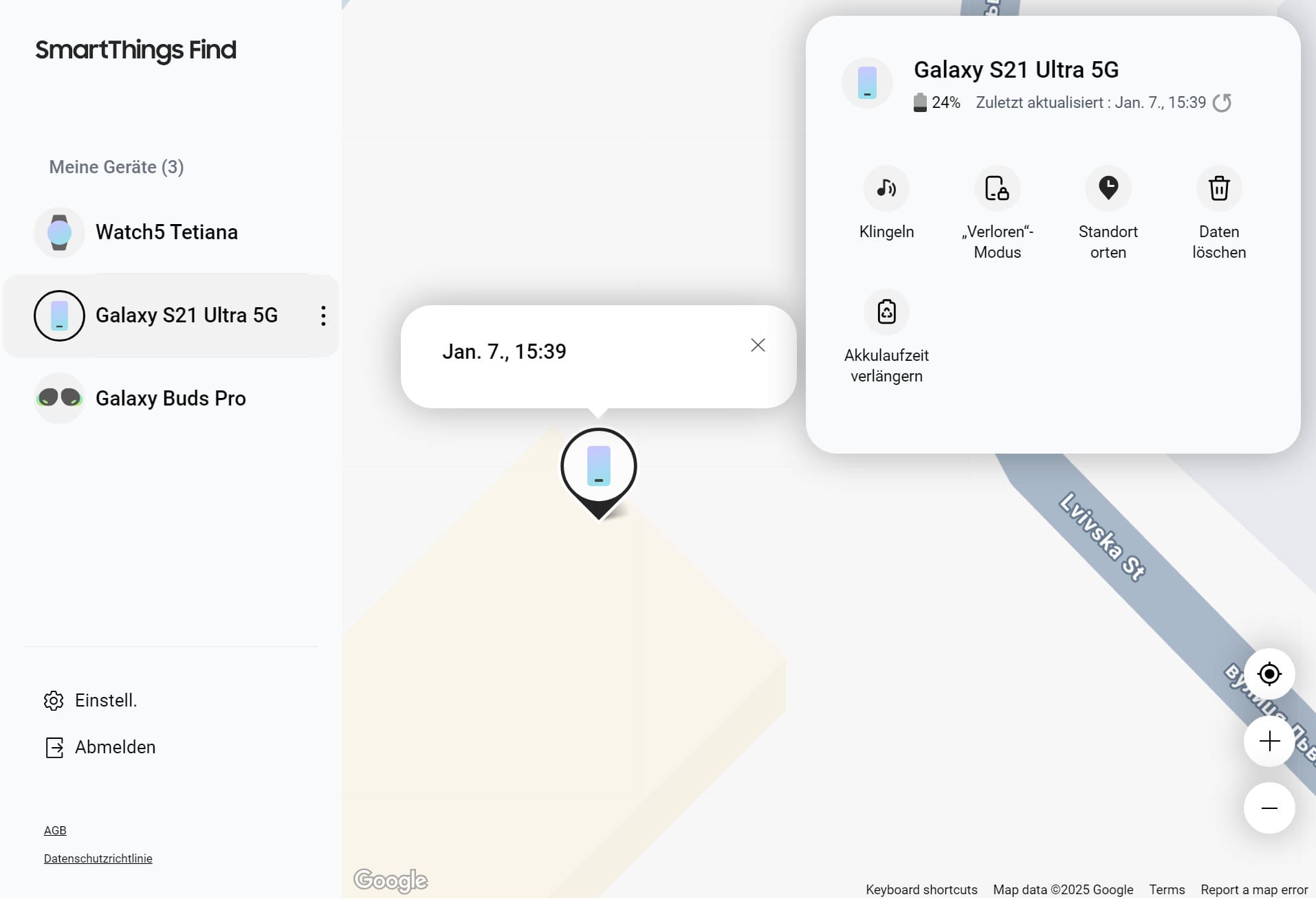Image resolution: width=1316 pixels, height=899 pixels.
Task: Click the Jan. 7., 15:39 popup timestamp
Action: pyautogui.click(x=504, y=352)
